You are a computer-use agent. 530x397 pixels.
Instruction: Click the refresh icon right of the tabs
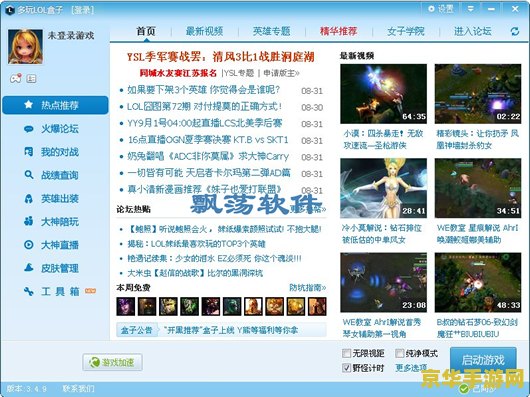click(515, 31)
